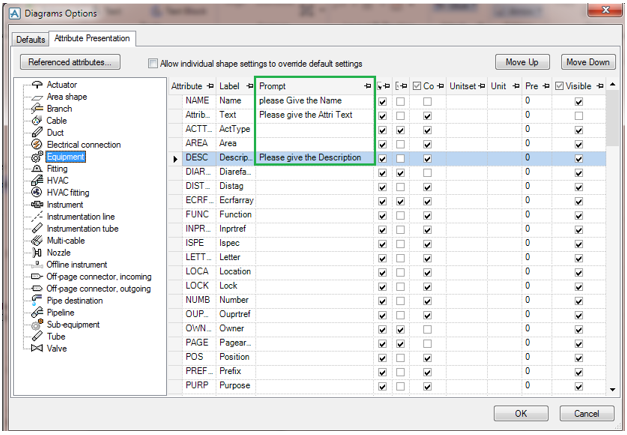Select the Actuator shape icon
Screen dimensions: 627x435
click(x=35, y=85)
